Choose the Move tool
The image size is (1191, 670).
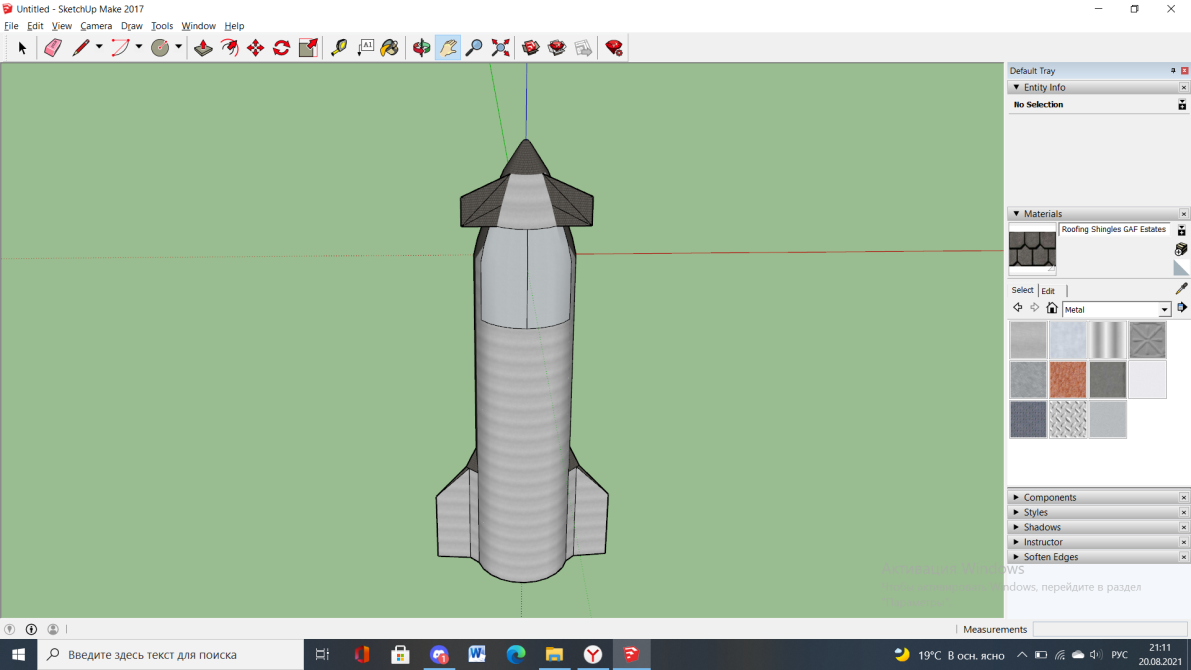click(x=256, y=48)
